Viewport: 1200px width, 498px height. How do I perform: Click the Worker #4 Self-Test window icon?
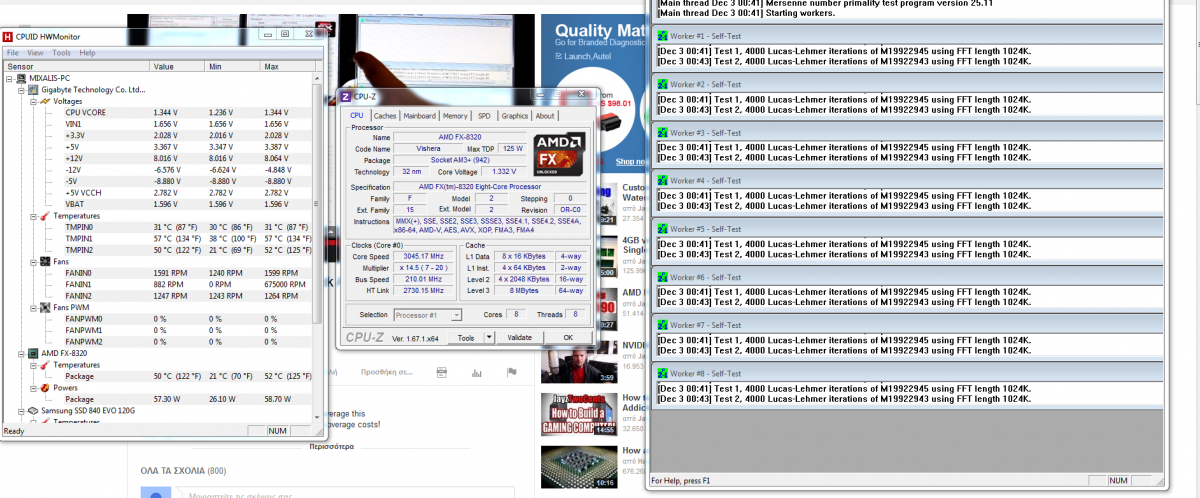click(x=661, y=180)
